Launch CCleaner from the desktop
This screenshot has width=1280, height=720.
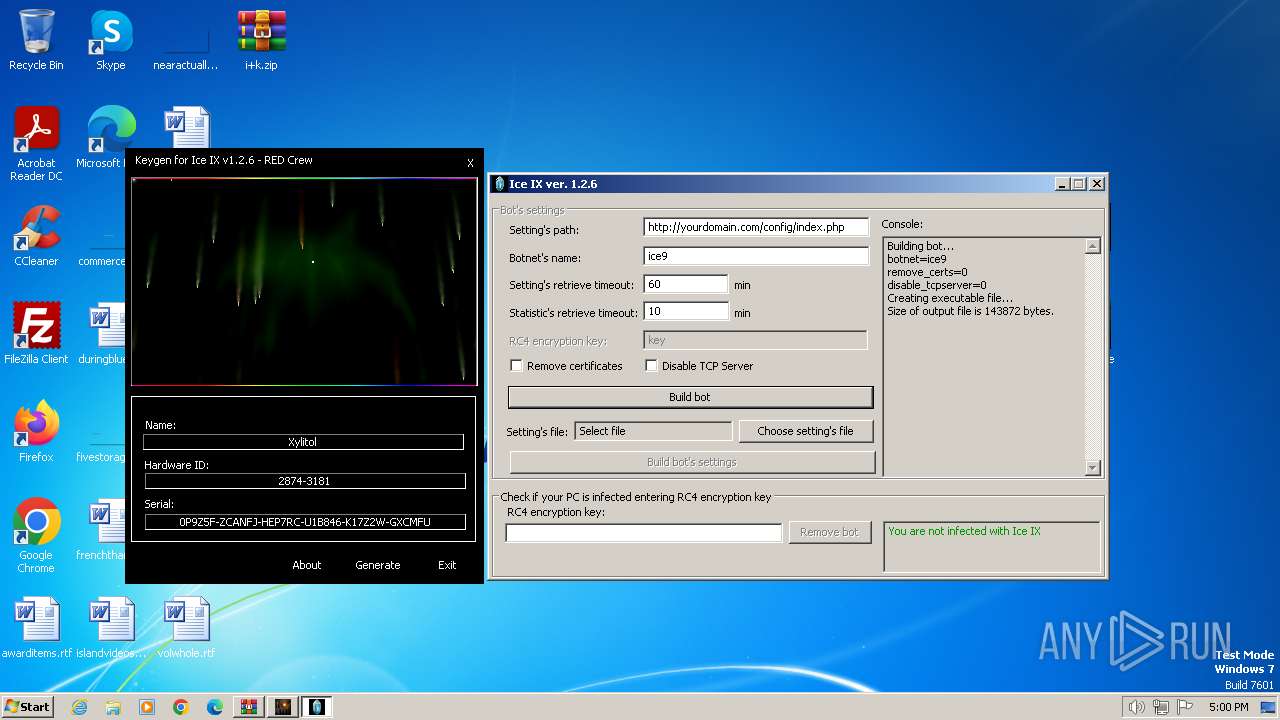(36, 237)
